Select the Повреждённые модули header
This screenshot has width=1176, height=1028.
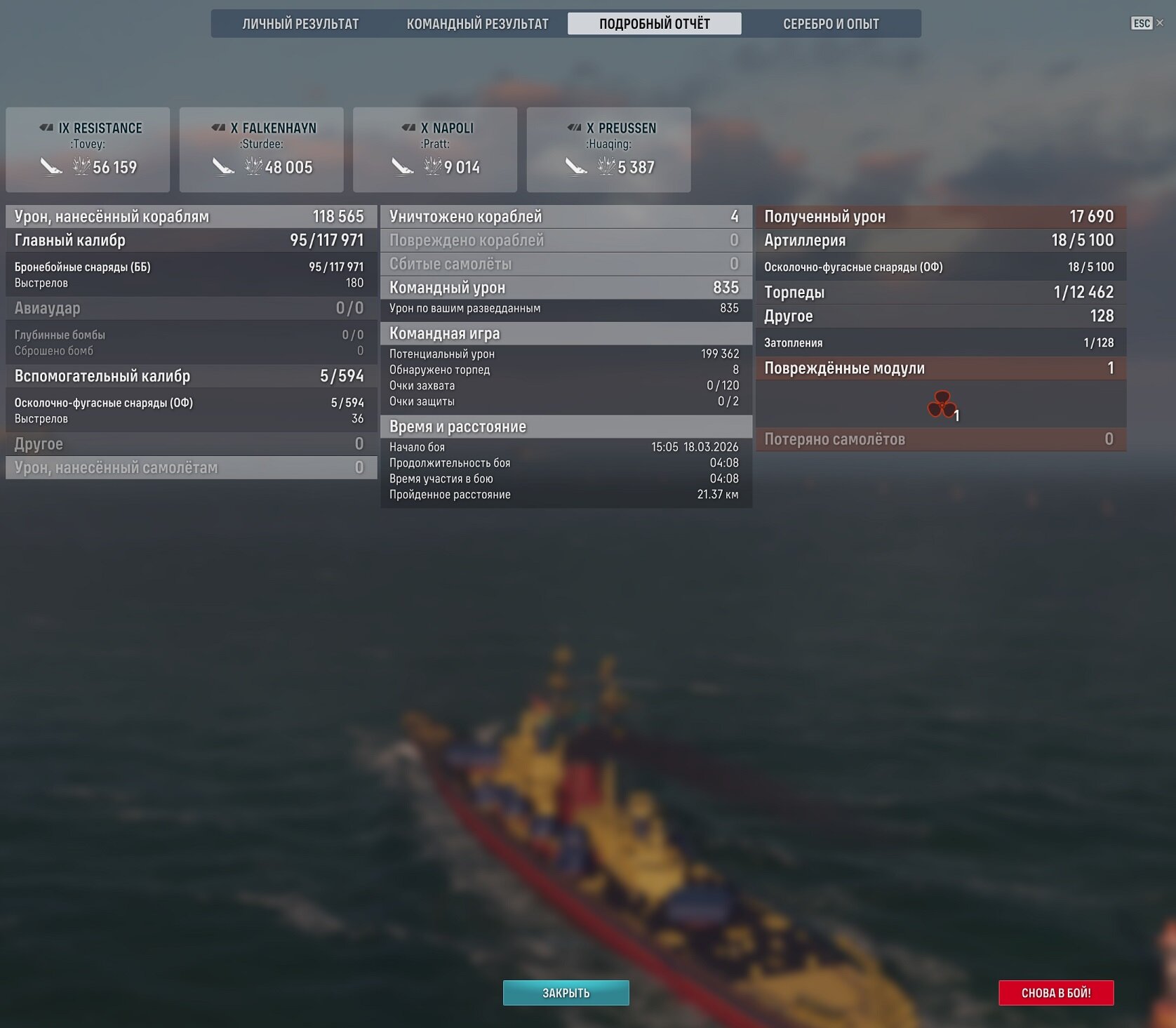click(x=940, y=368)
